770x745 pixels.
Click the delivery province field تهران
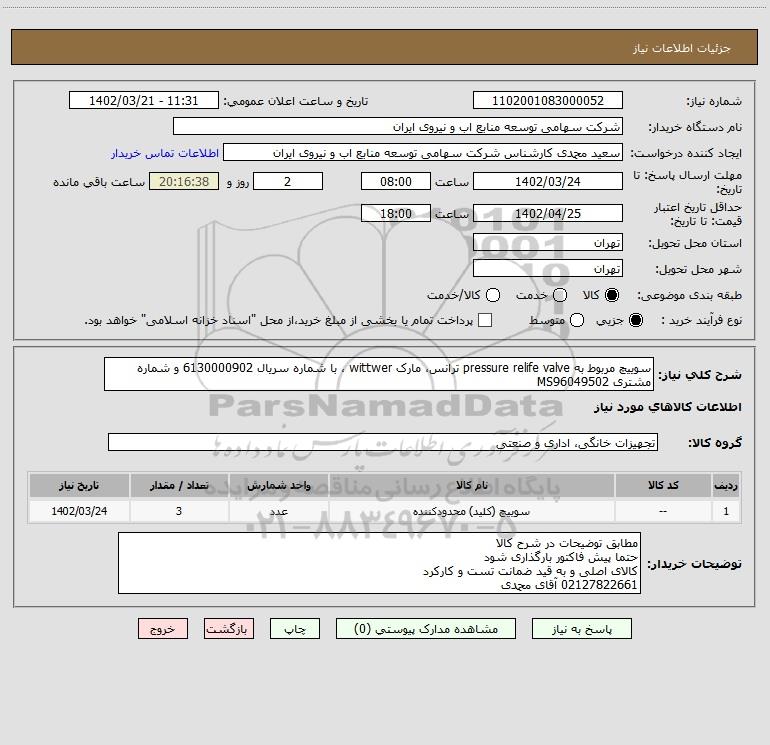coord(548,242)
